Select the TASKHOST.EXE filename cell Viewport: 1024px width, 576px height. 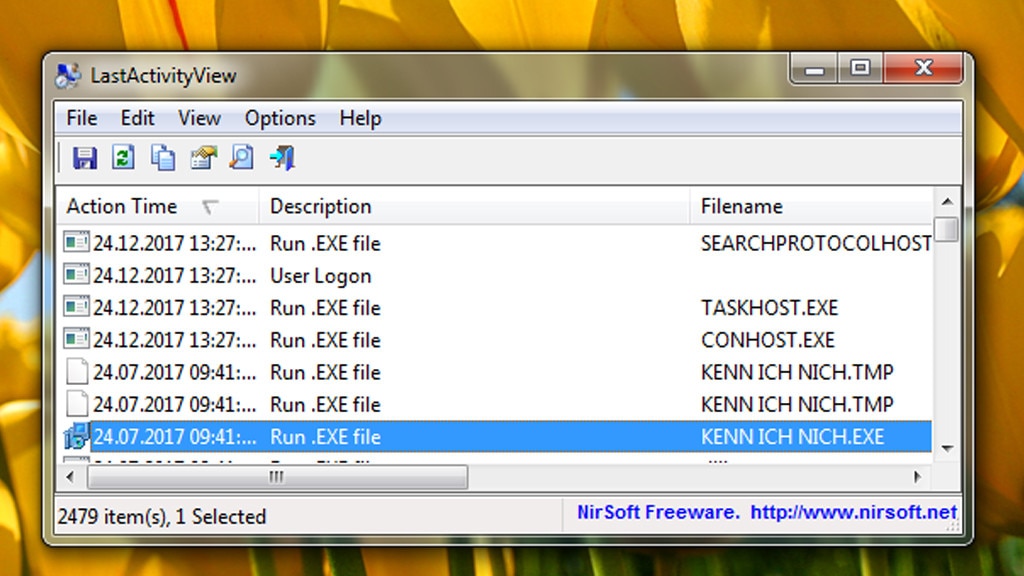[769, 308]
